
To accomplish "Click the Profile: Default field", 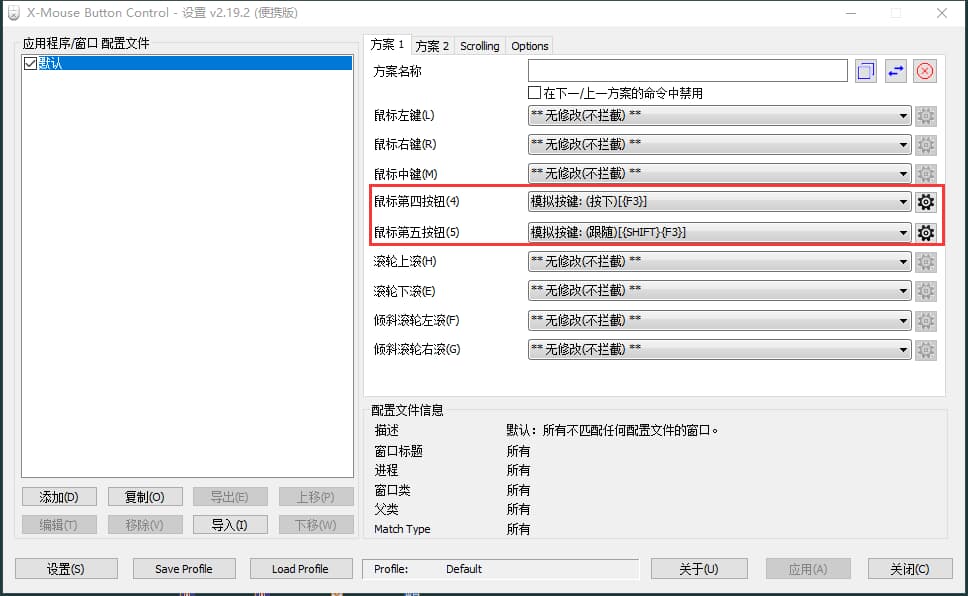I will click(500, 569).
